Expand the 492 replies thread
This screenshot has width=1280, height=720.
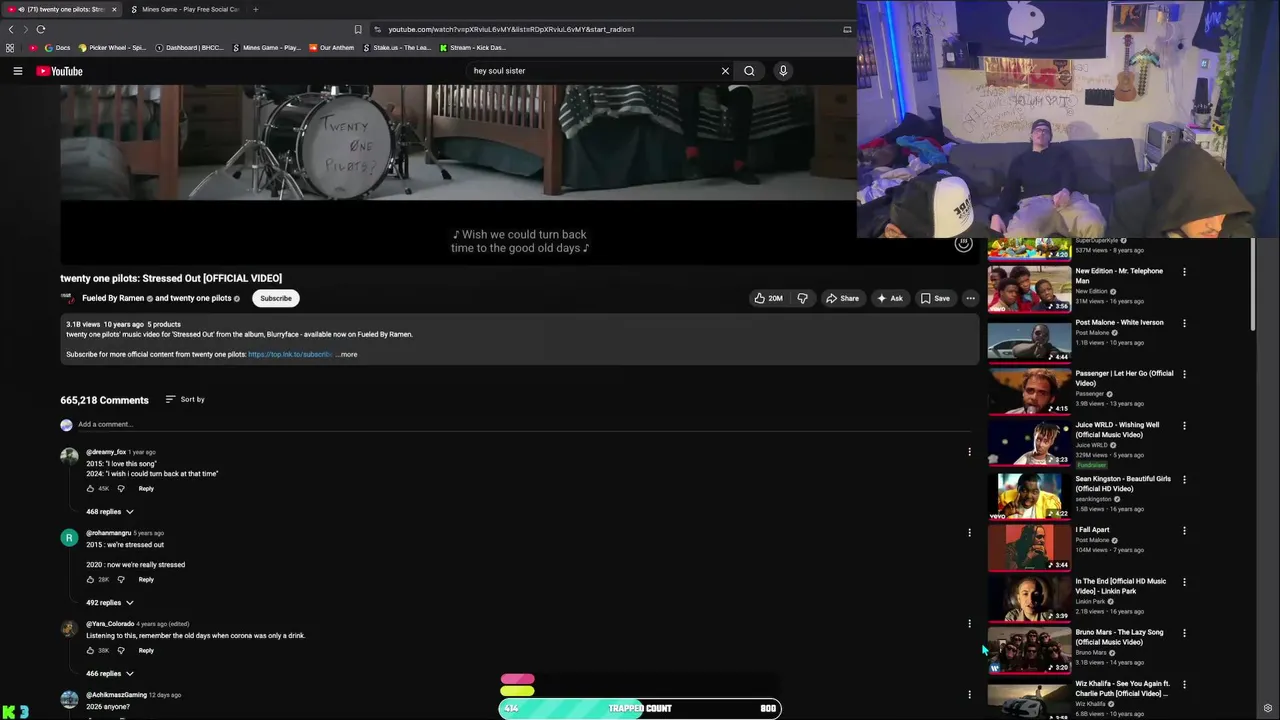click(109, 602)
